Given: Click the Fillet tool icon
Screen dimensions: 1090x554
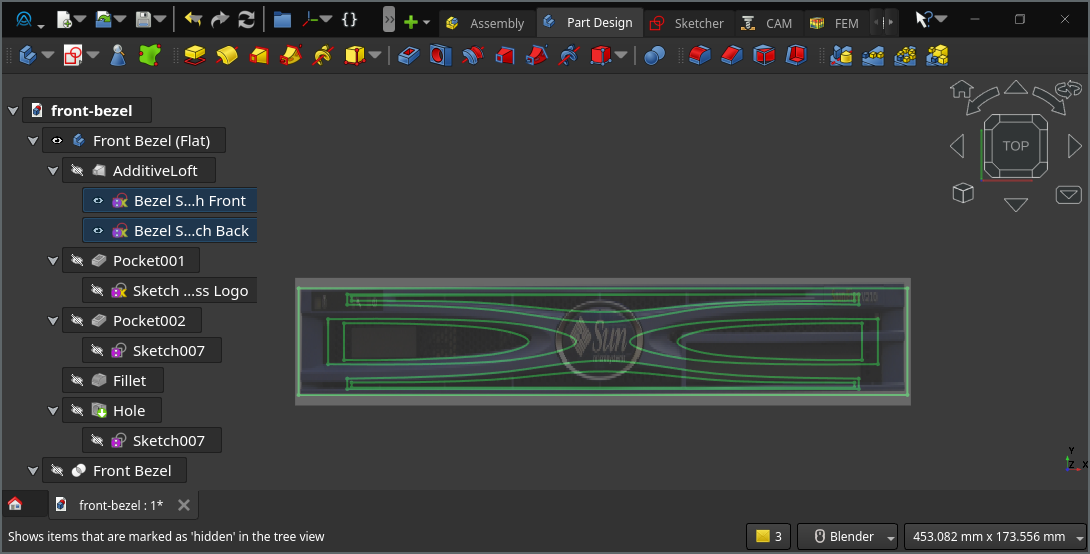Looking at the screenshot, I should (x=700, y=56).
